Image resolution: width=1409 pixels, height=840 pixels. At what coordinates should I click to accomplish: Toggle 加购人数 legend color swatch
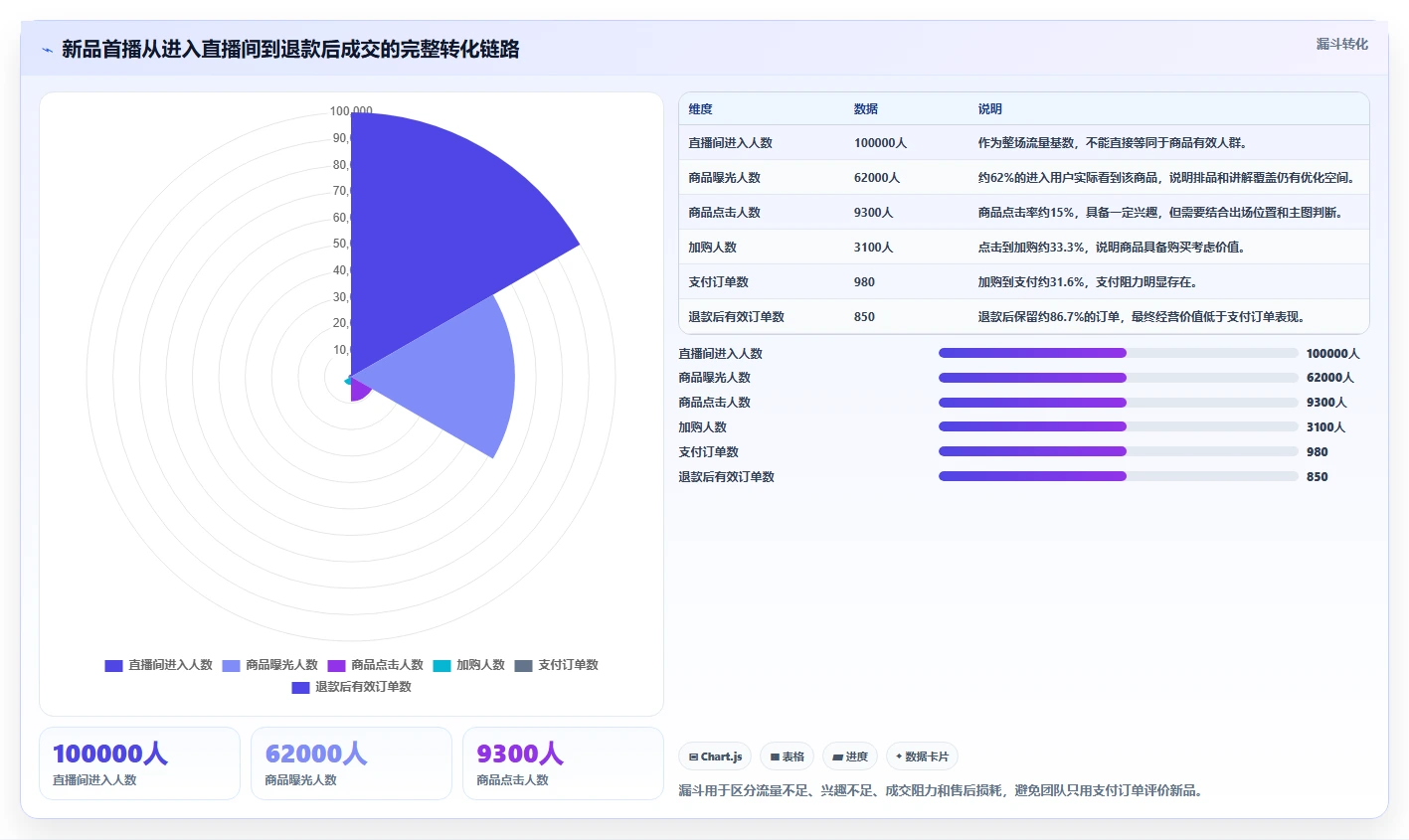coord(441,665)
